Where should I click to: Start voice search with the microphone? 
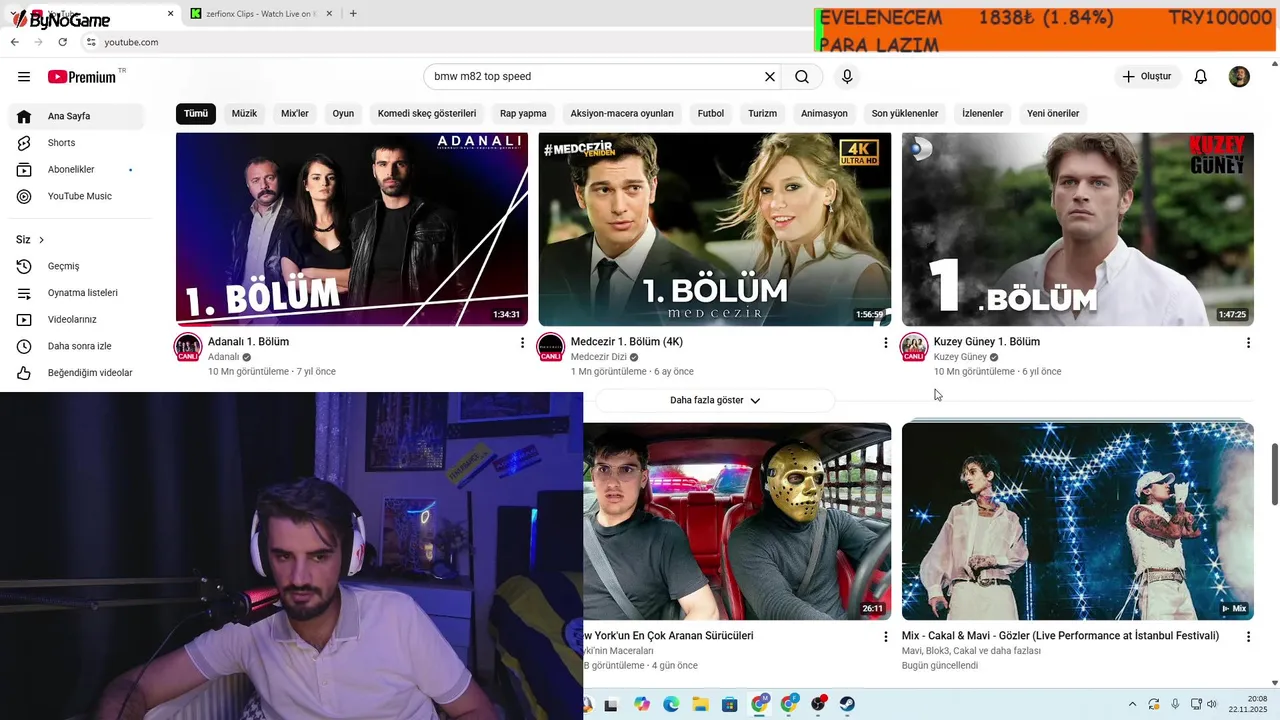click(847, 77)
